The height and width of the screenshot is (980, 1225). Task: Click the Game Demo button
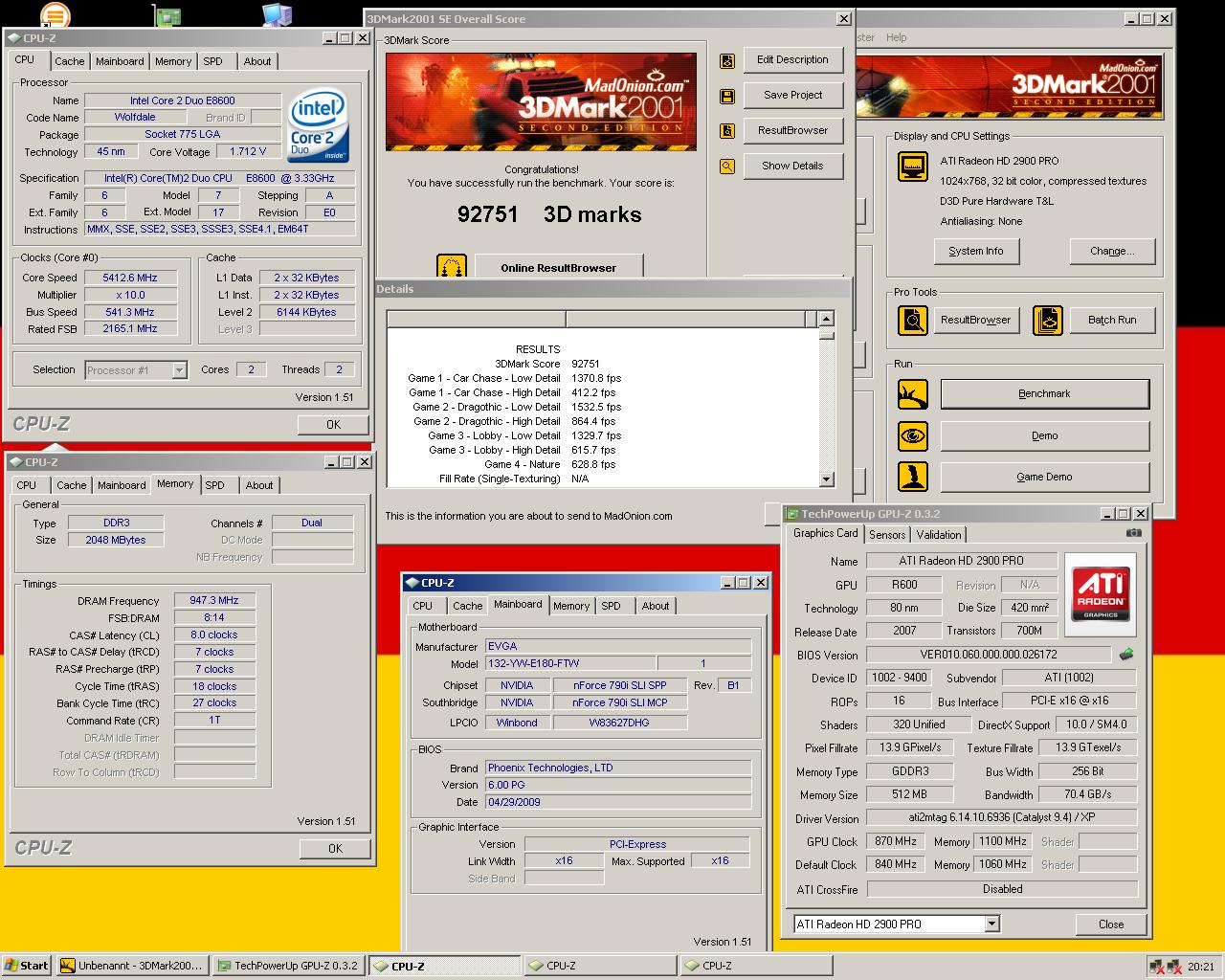pyautogui.click(x=1044, y=477)
